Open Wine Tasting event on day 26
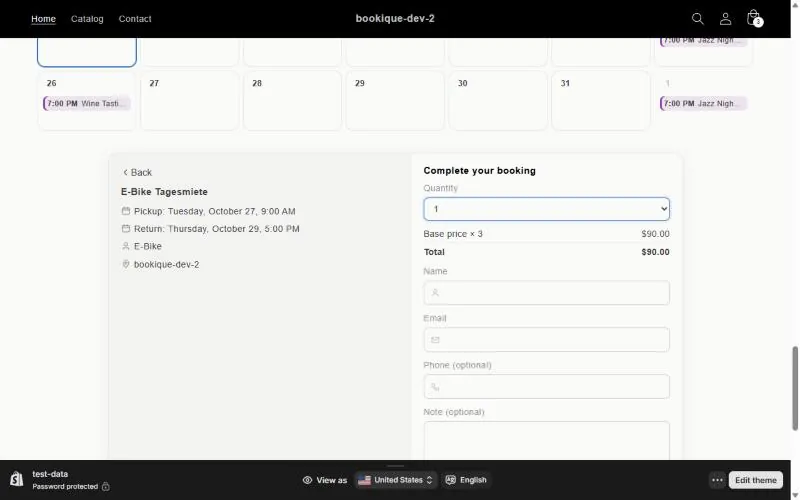Screen dimensions: 800x500 [x=87, y=104]
